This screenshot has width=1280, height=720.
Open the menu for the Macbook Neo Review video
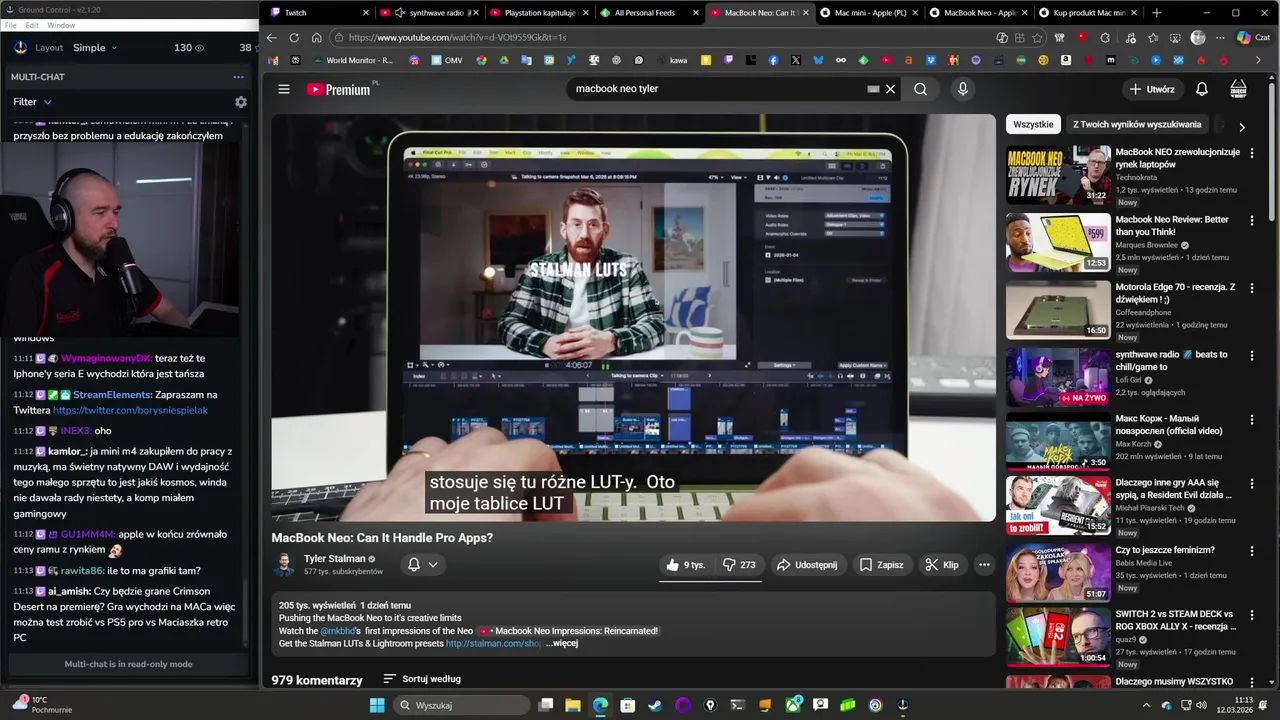coord(1251,219)
